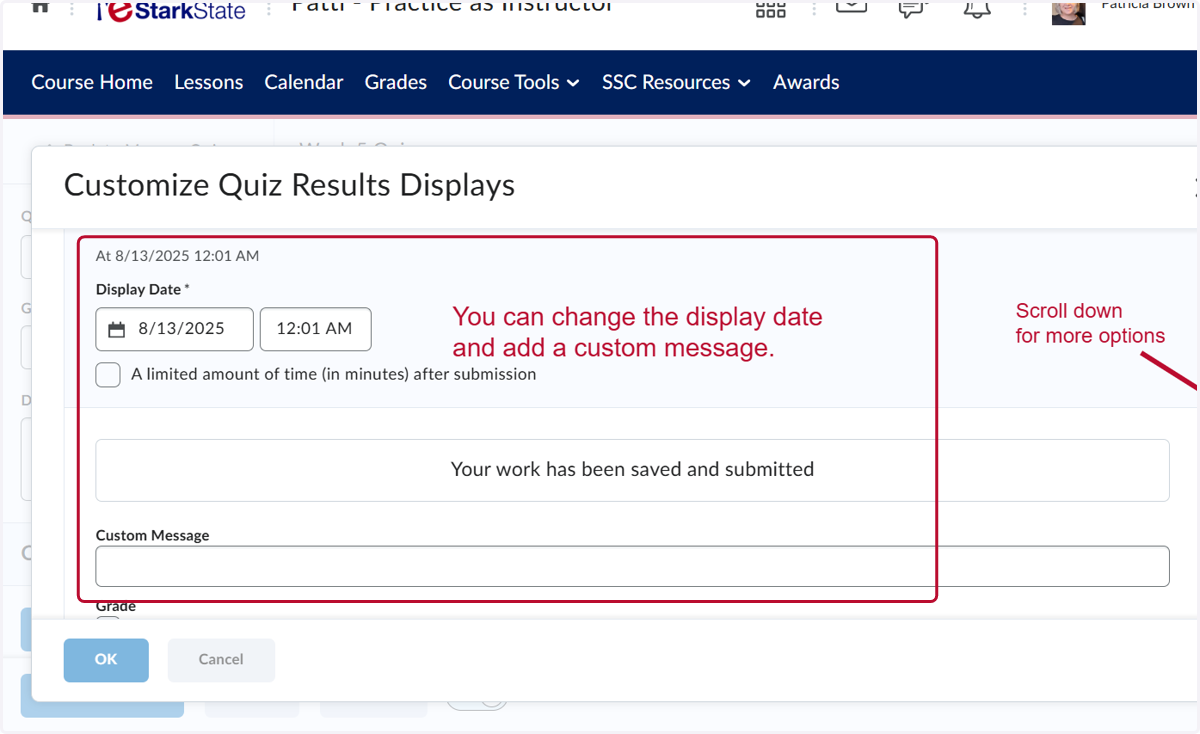Open the Lessons page
The height and width of the screenshot is (734, 1200).
(x=208, y=82)
